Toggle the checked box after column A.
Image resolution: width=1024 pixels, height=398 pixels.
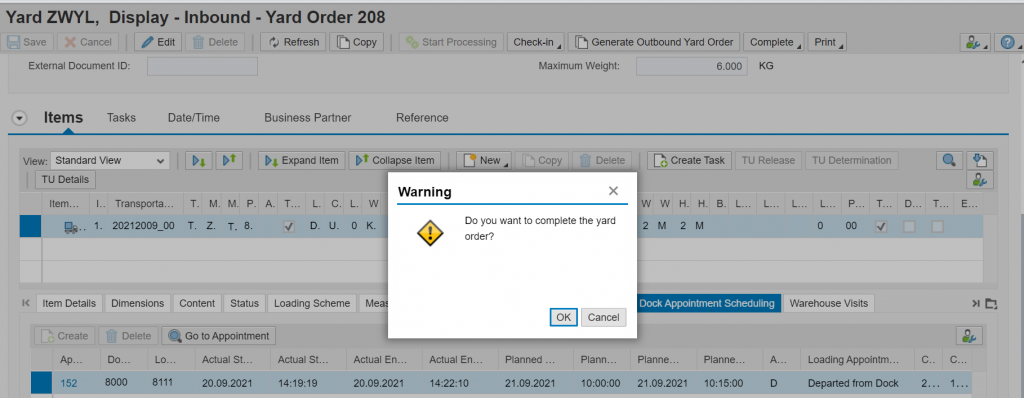point(290,227)
